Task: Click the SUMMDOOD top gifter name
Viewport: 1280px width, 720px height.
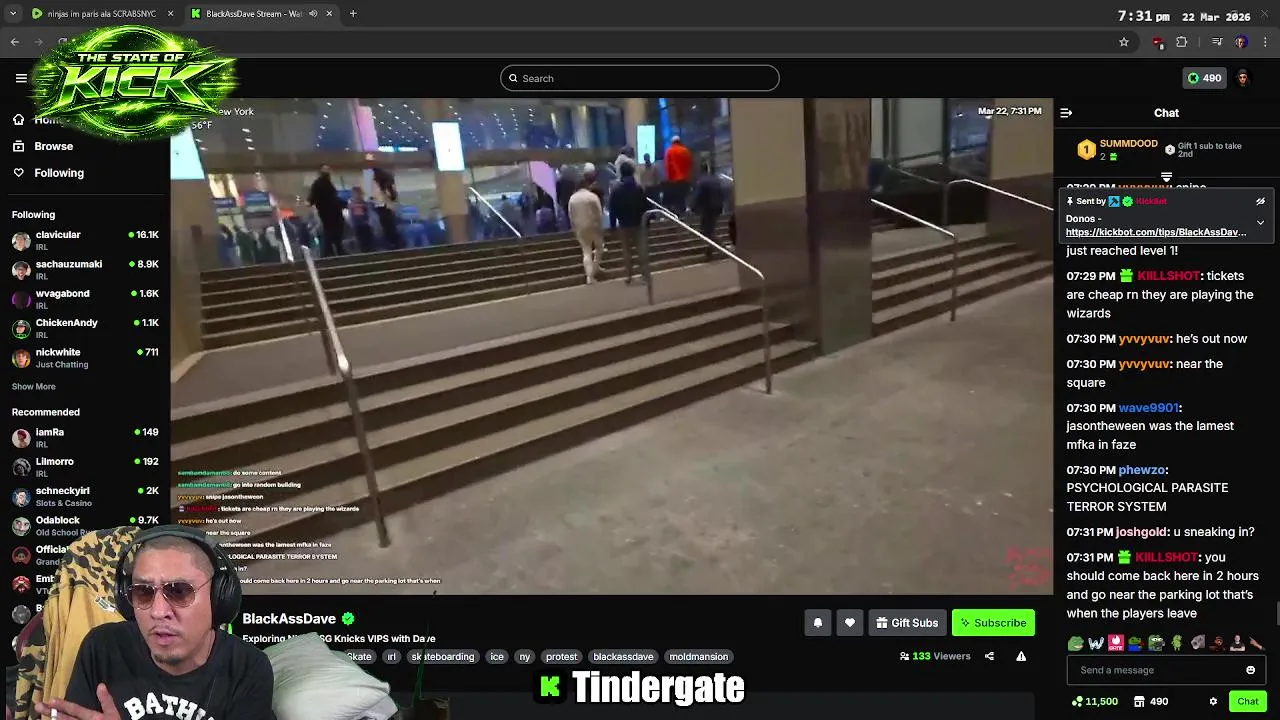Action: (x=1129, y=144)
